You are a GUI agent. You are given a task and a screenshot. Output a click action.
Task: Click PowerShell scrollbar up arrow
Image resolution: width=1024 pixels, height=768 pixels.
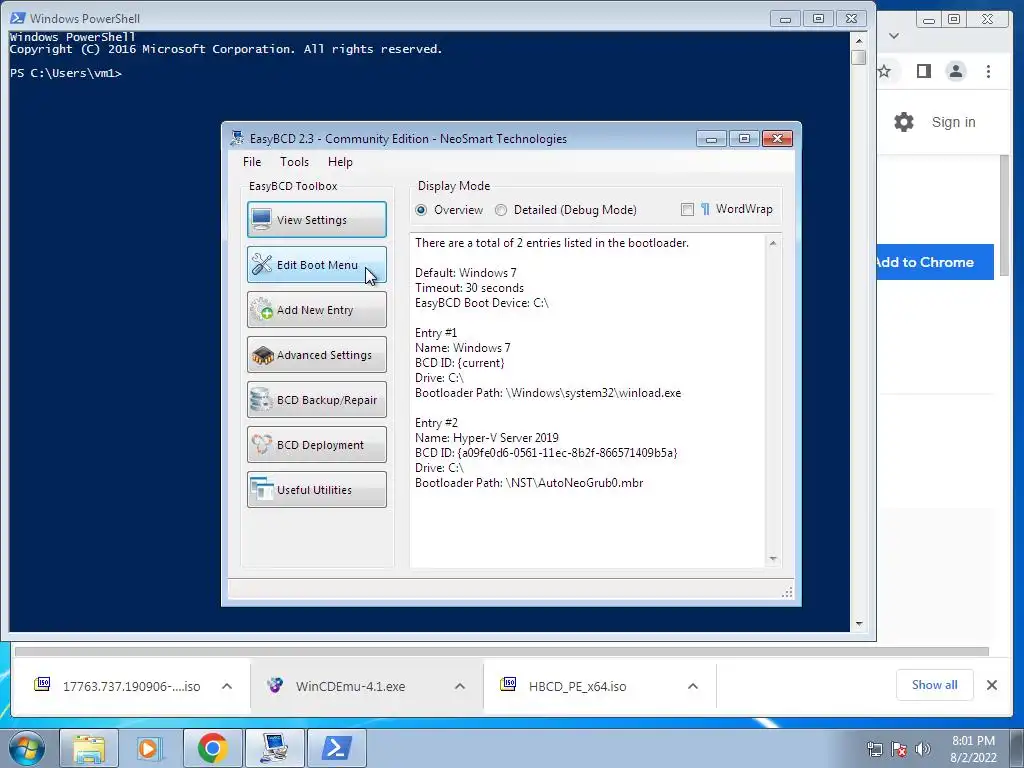(x=859, y=40)
